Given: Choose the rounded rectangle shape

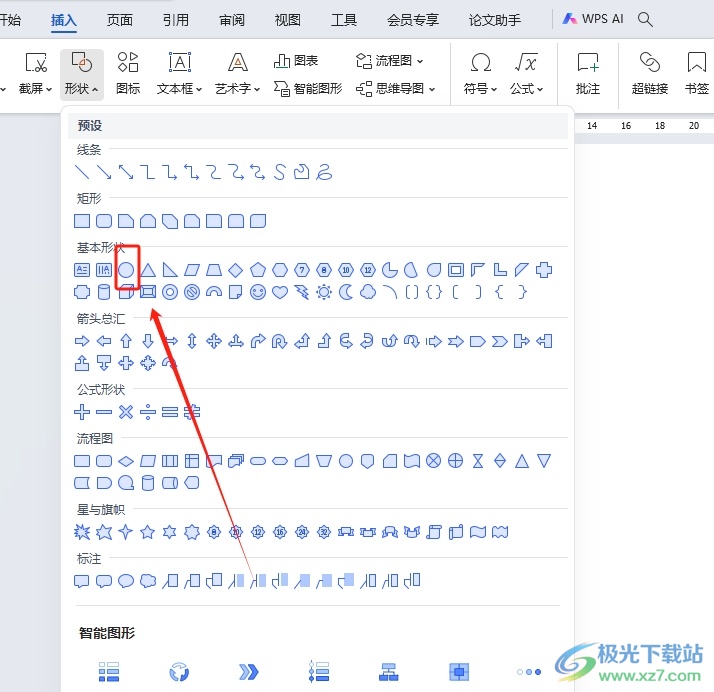Looking at the screenshot, I should pos(104,221).
